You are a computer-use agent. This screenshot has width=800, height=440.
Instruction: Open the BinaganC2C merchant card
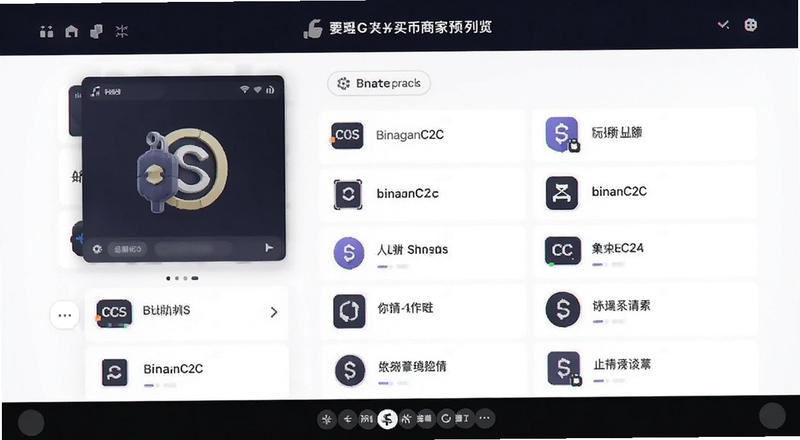point(422,135)
